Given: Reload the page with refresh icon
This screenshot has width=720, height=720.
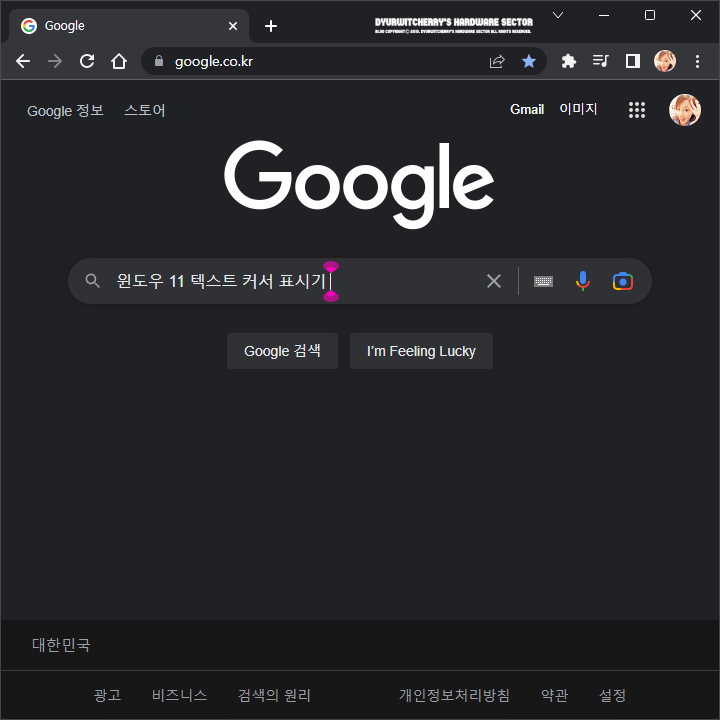Looking at the screenshot, I should [x=87, y=61].
